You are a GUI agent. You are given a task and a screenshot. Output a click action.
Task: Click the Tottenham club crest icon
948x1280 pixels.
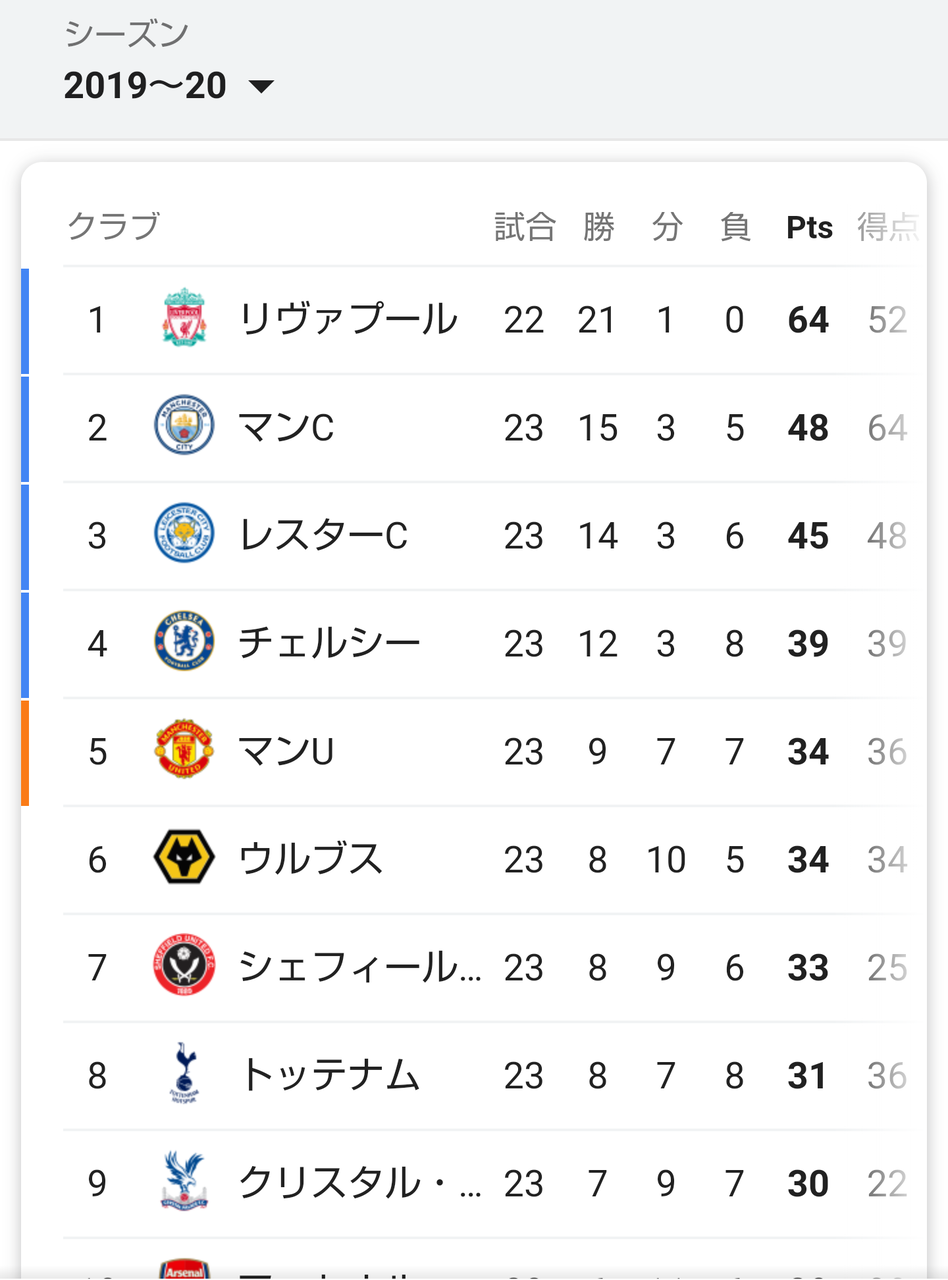click(184, 1075)
